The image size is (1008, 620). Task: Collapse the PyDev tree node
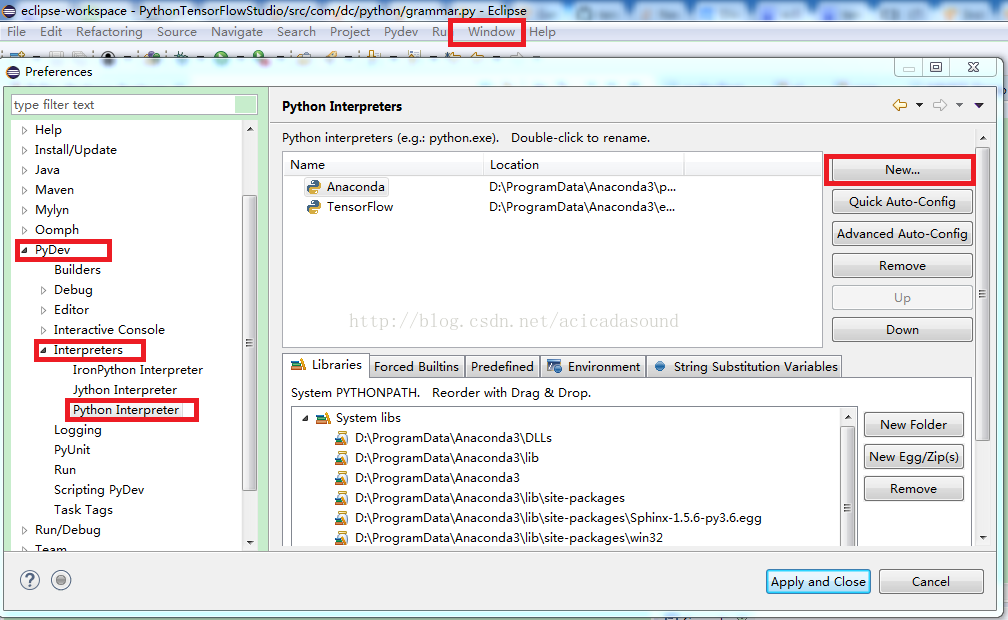(24, 250)
